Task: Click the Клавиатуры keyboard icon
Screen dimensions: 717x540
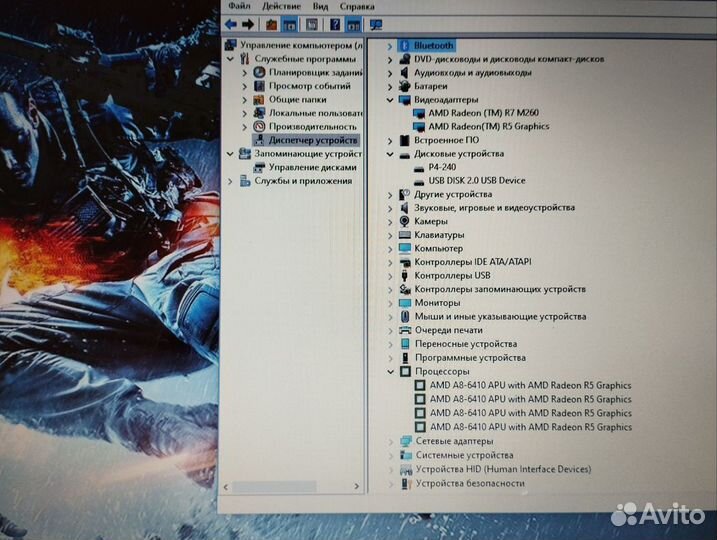Action: [x=405, y=235]
